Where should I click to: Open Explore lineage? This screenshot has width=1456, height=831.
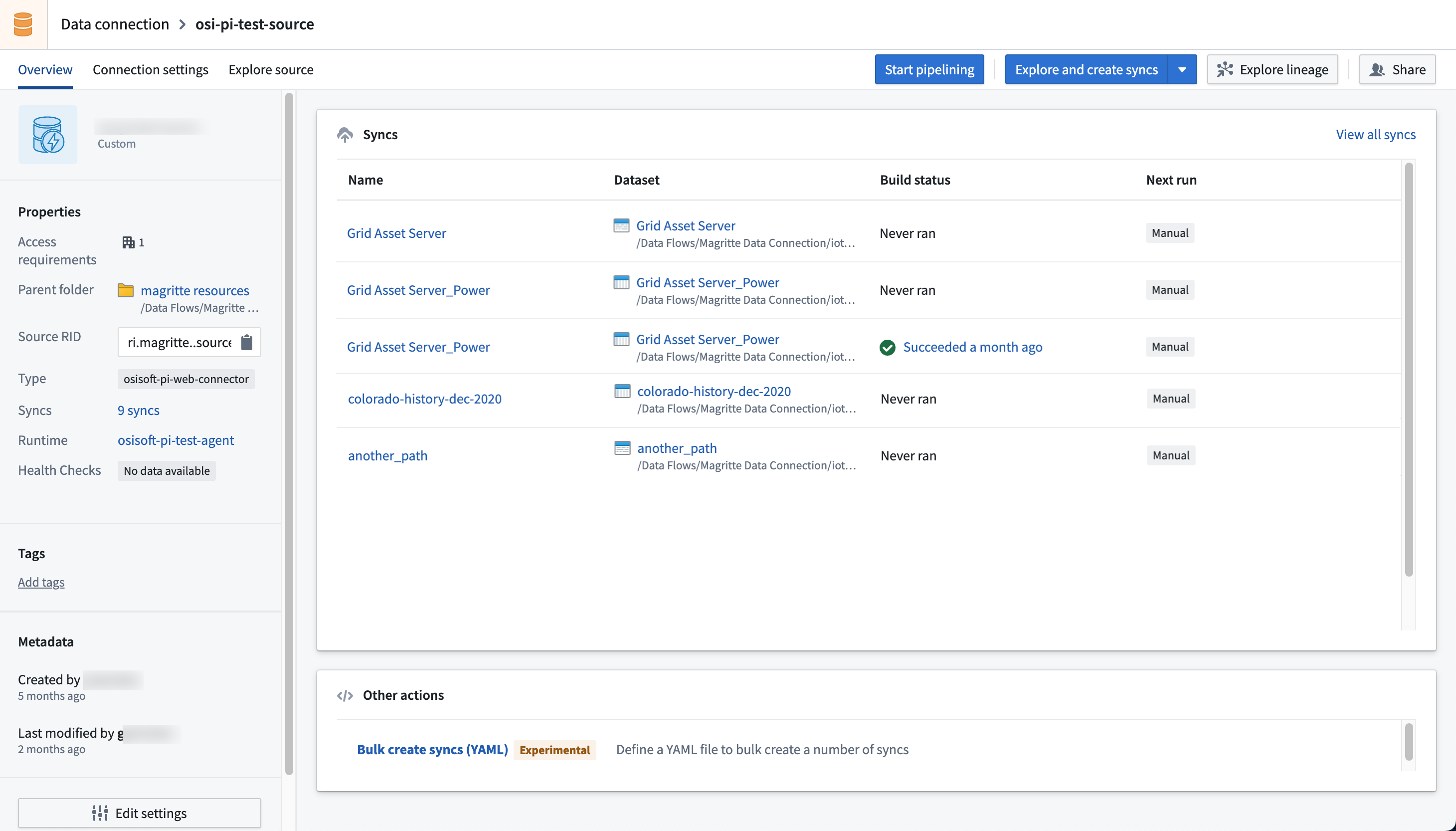click(1273, 70)
